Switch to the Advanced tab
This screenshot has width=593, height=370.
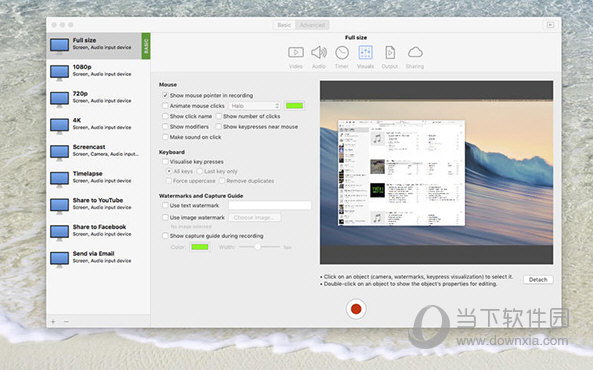point(312,25)
